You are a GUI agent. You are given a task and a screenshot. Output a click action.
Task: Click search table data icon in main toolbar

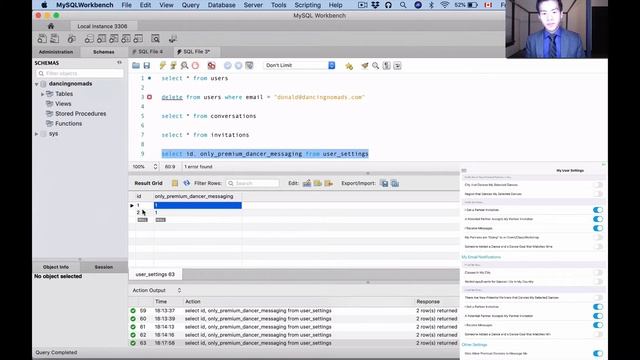(156, 39)
